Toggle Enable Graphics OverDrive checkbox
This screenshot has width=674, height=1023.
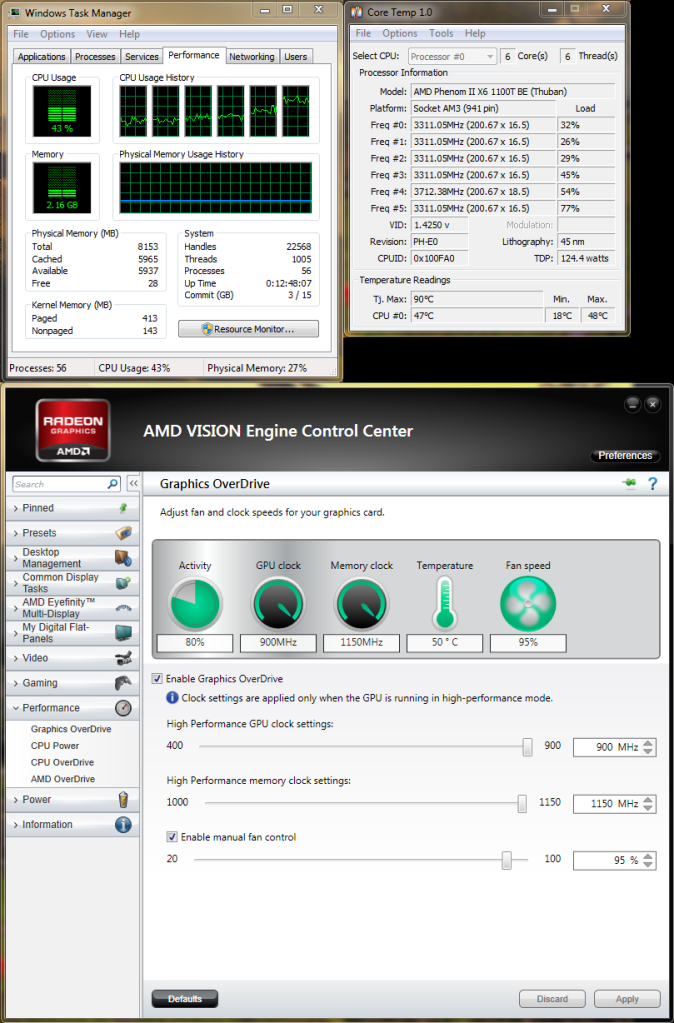pyautogui.click(x=157, y=679)
